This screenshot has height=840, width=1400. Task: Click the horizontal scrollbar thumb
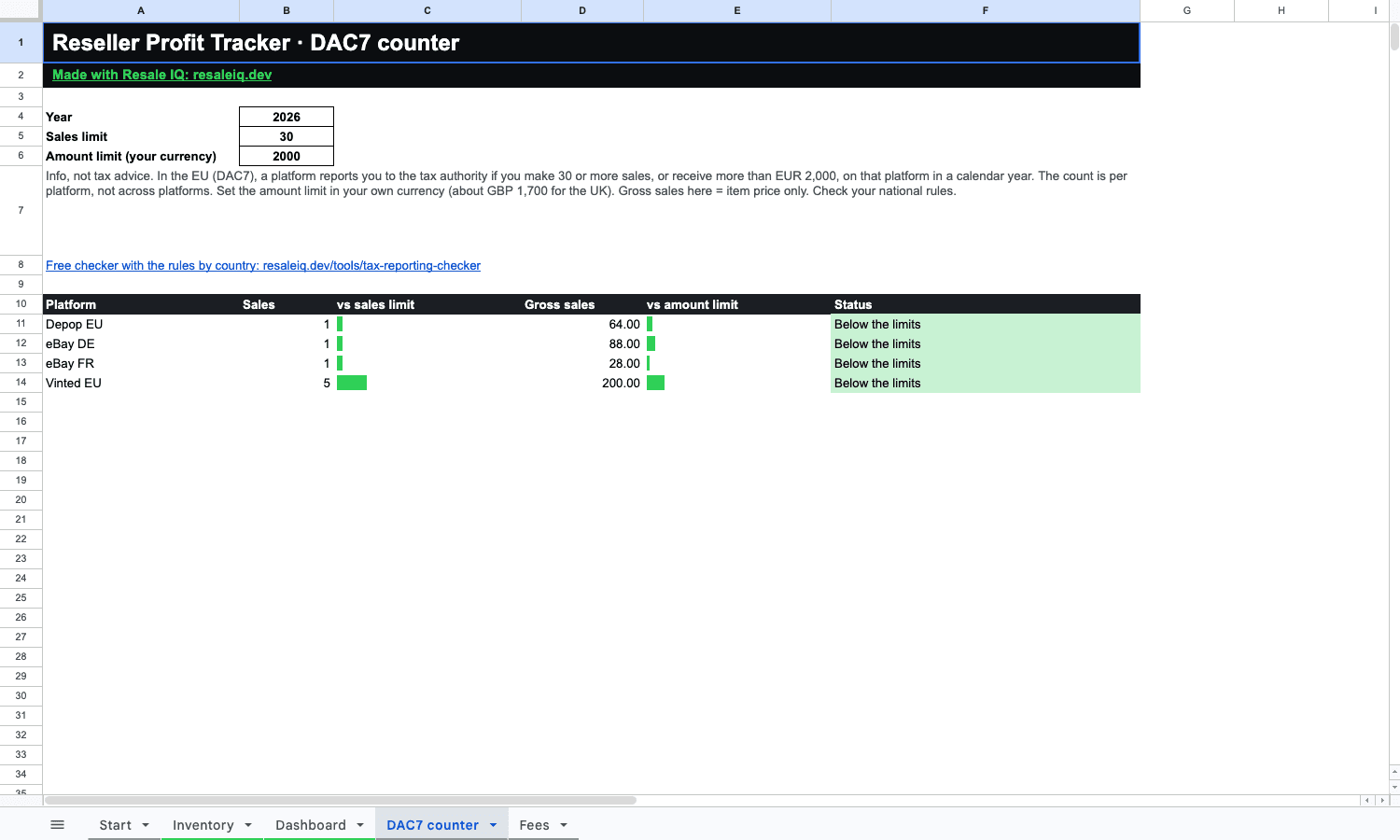pos(341,800)
